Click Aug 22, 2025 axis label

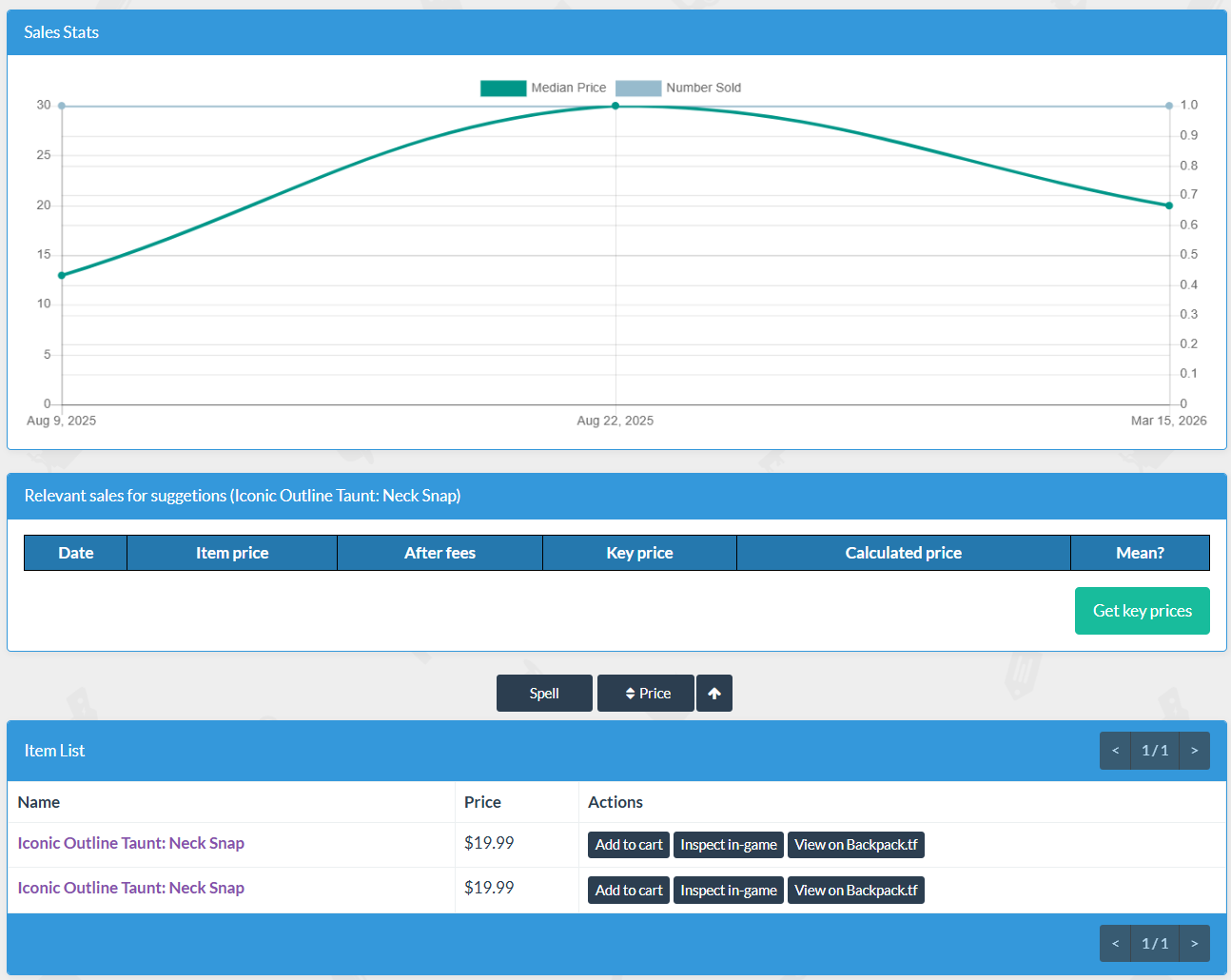pos(615,421)
